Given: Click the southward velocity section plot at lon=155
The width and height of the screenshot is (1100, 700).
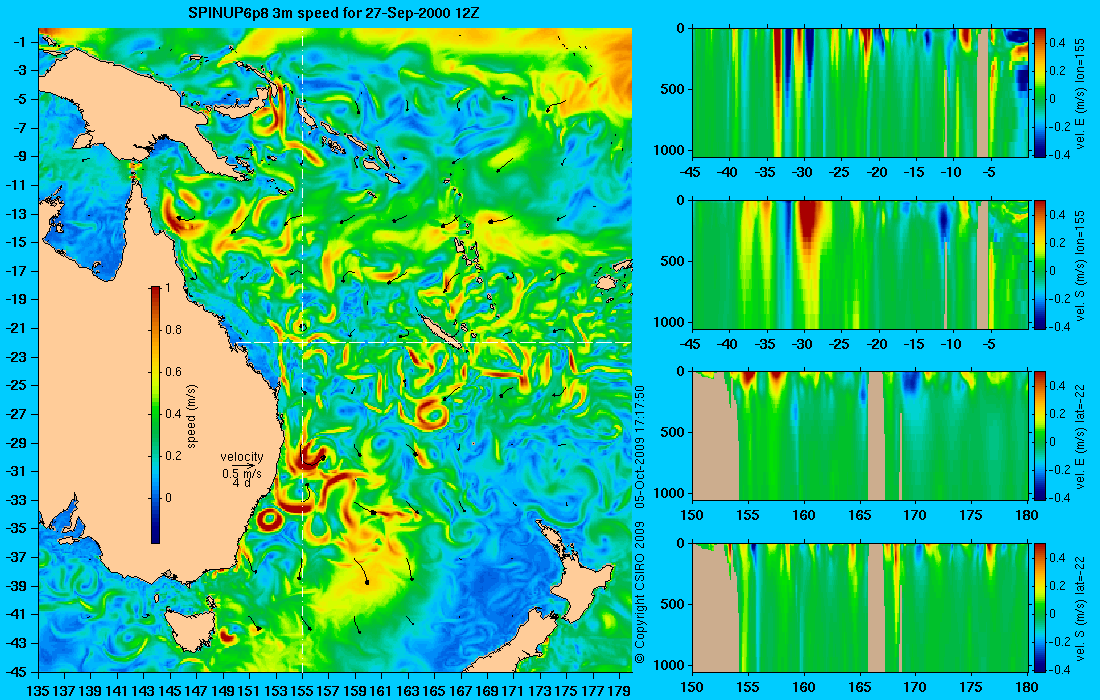Looking at the screenshot, I should [860, 264].
